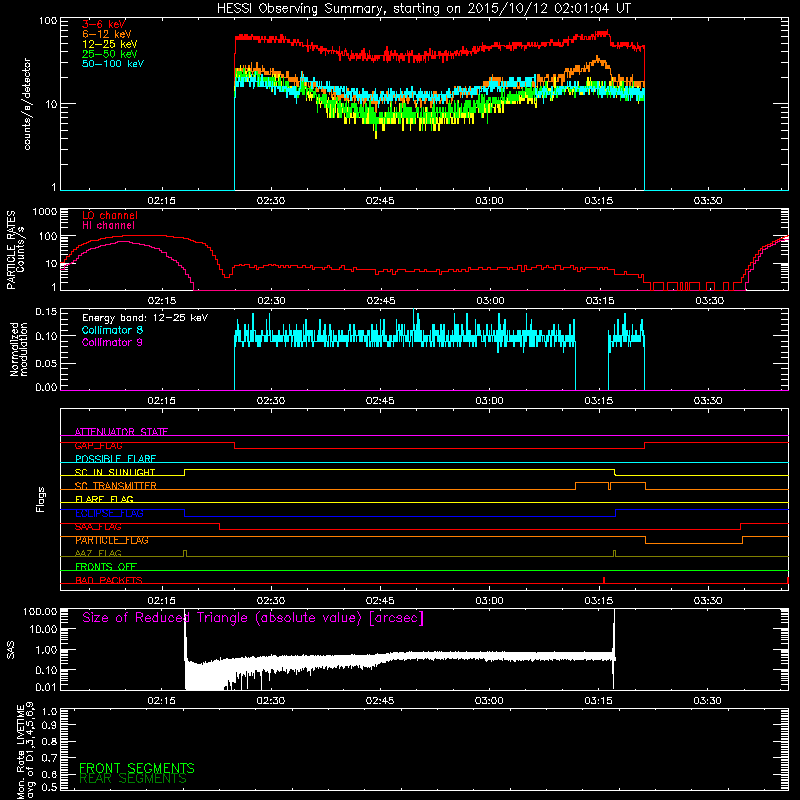The height and width of the screenshot is (800, 800).
Task: Click the bad packets red spike near 03:15
Action: tap(604, 580)
